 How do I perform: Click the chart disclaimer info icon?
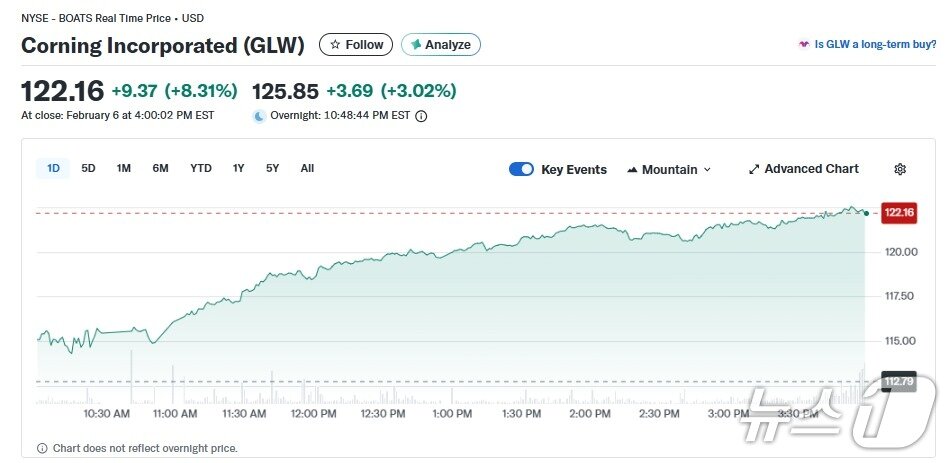42,448
